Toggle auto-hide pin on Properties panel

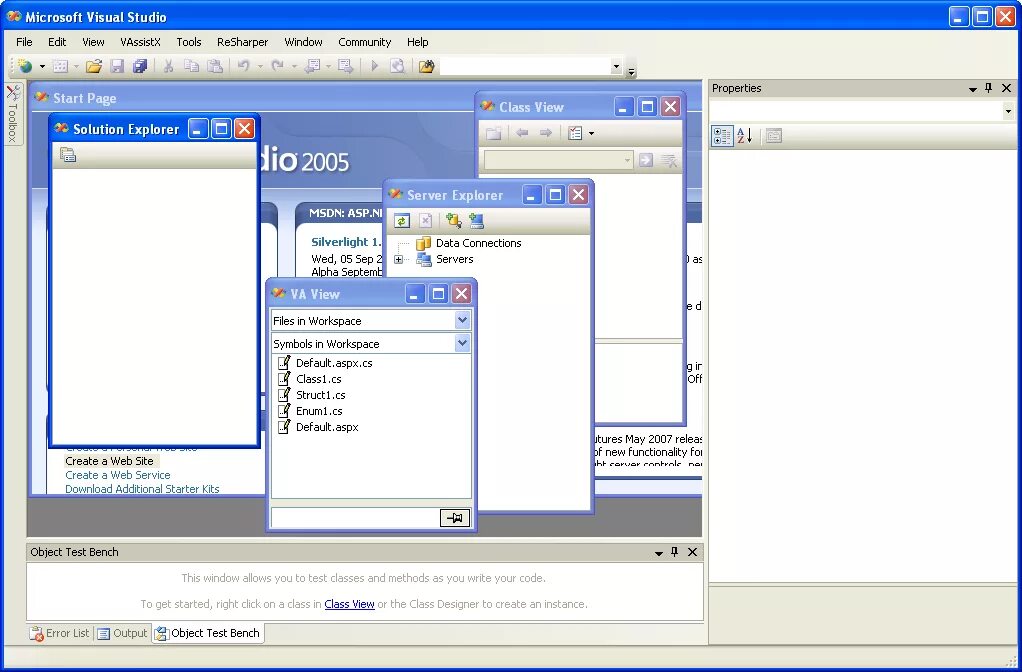pyautogui.click(x=989, y=88)
